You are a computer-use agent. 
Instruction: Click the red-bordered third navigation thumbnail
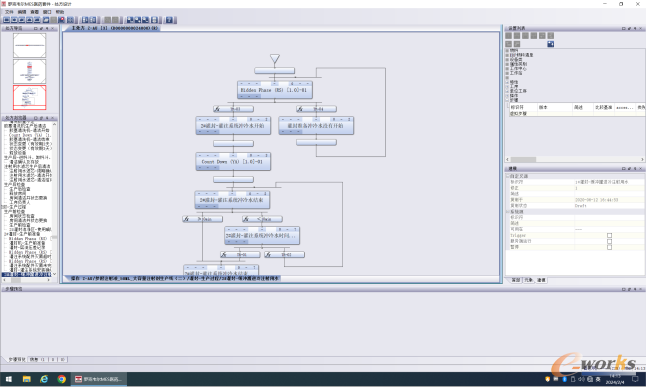pos(30,97)
